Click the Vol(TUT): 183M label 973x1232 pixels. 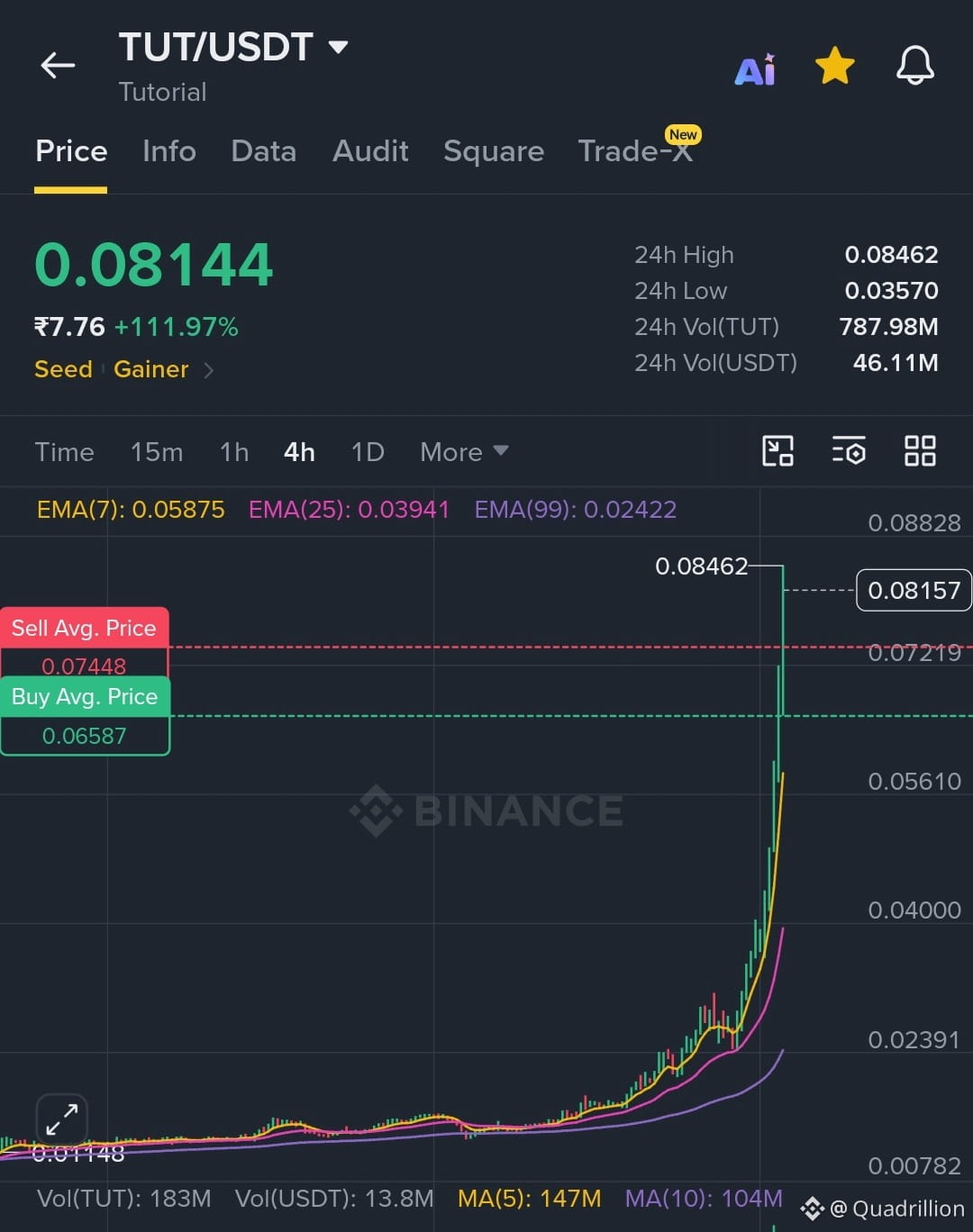pyautogui.click(x=124, y=1199)
